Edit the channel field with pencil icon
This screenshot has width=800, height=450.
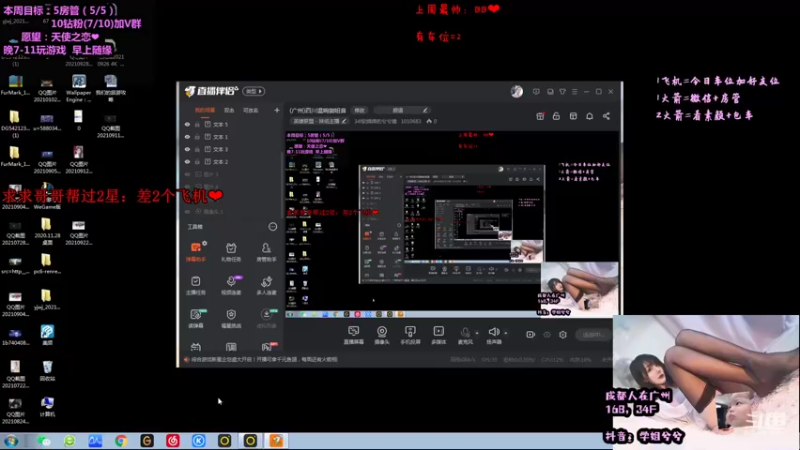point(402,110)
